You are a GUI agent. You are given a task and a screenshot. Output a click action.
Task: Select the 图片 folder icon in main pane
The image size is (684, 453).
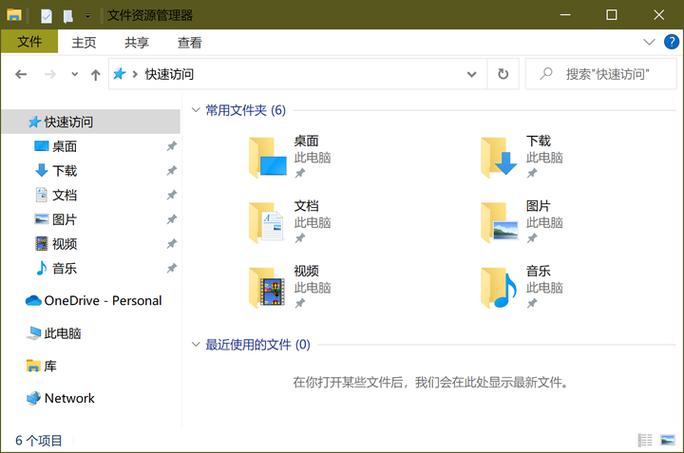[x=500, y=222]
